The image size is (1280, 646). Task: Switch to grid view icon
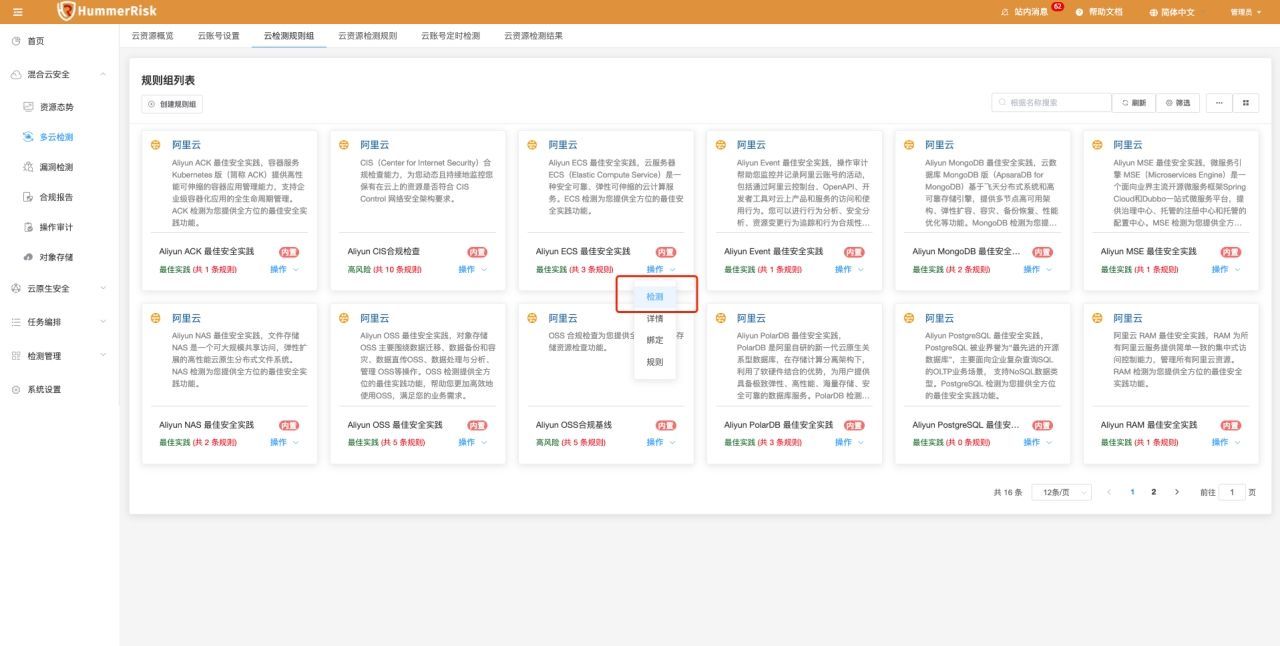(x=1246, y=102)
